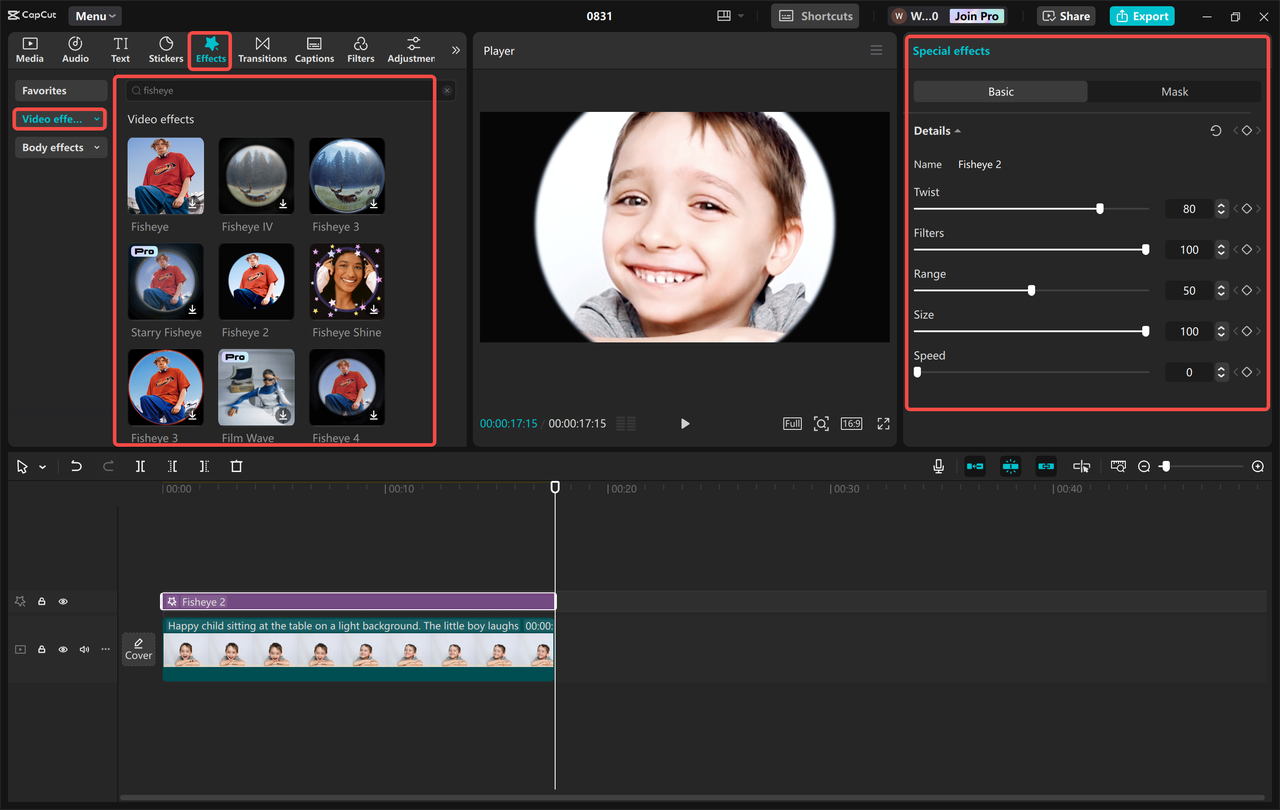Click the Join Pro button

click(x=976, y=16)
